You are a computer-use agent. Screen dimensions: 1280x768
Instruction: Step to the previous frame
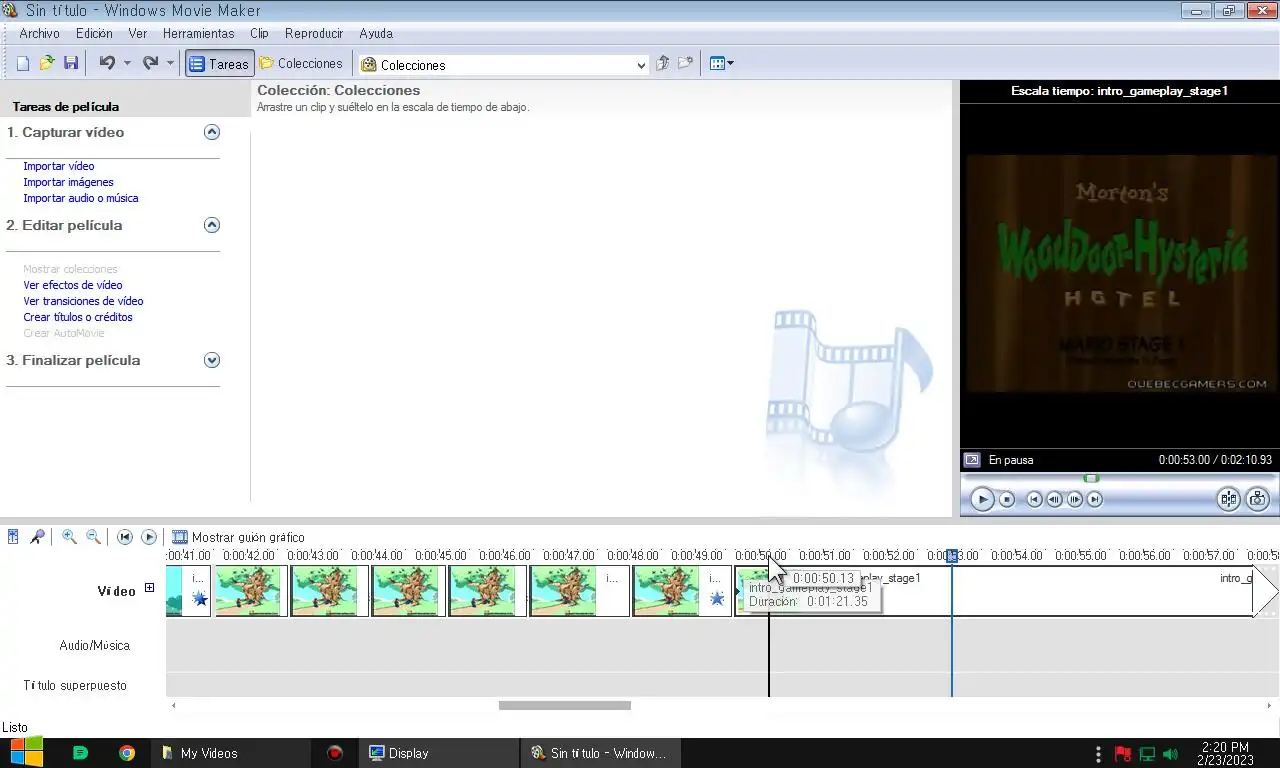[x=1054, y=499]
